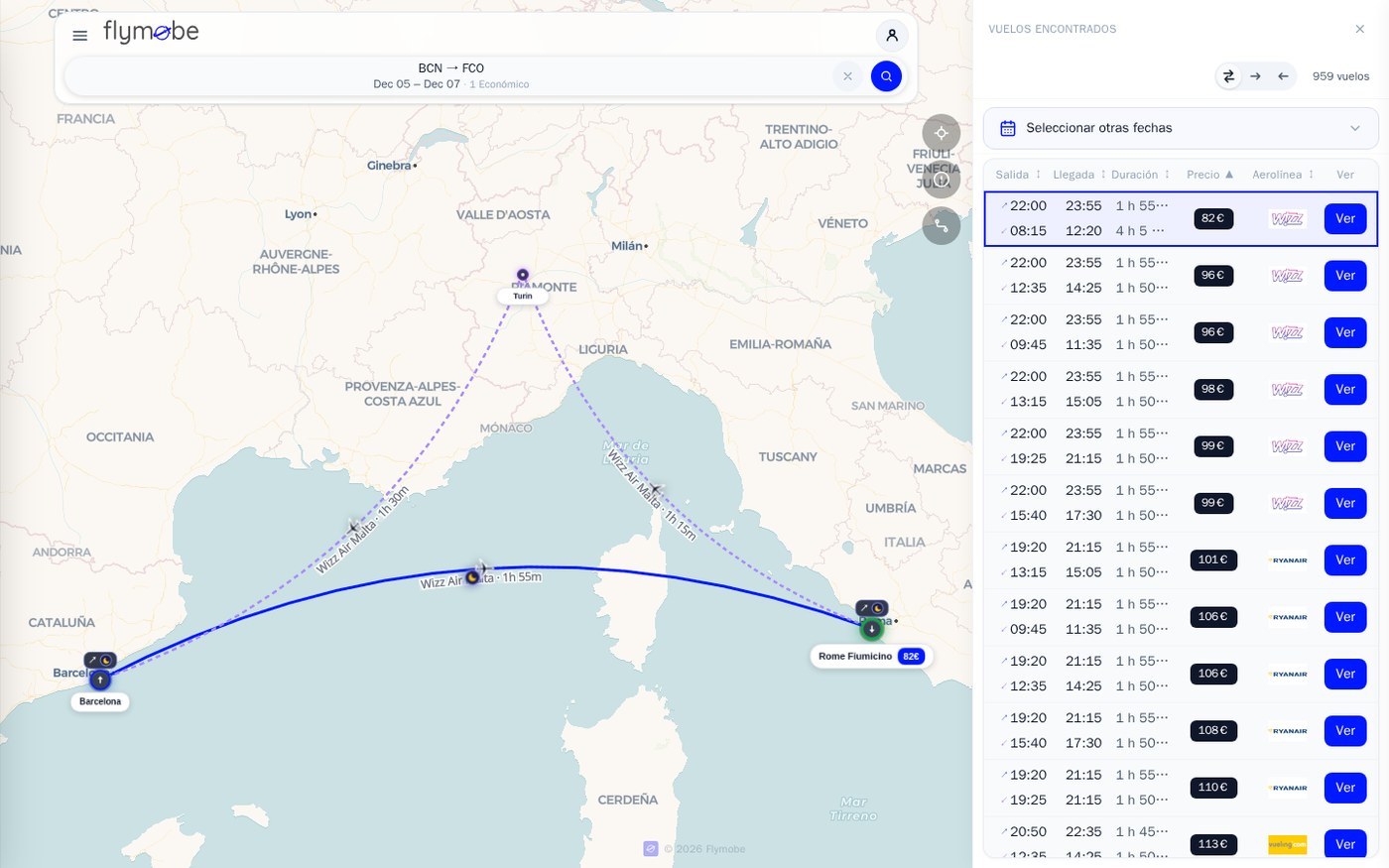Open the map info button
This screenshot has height=868, width=1389.
point(942,180)
